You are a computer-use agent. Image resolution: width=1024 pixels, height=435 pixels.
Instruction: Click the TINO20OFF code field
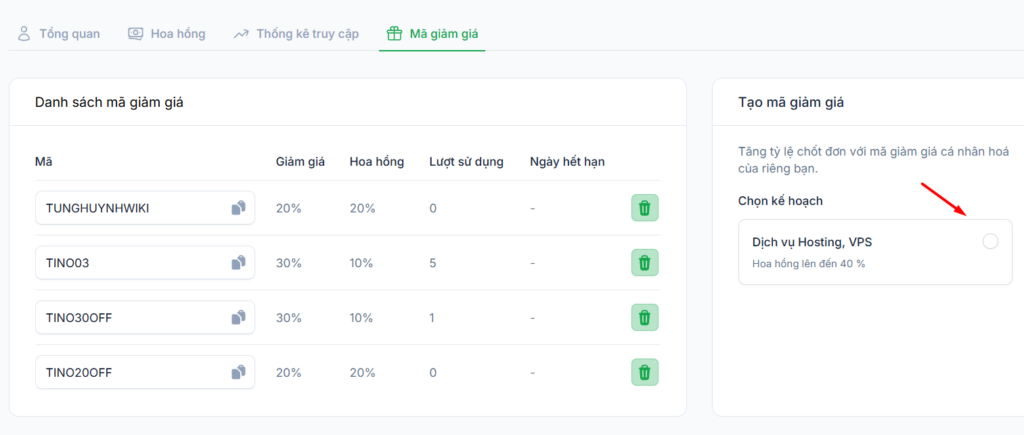(x=145, y=373)
